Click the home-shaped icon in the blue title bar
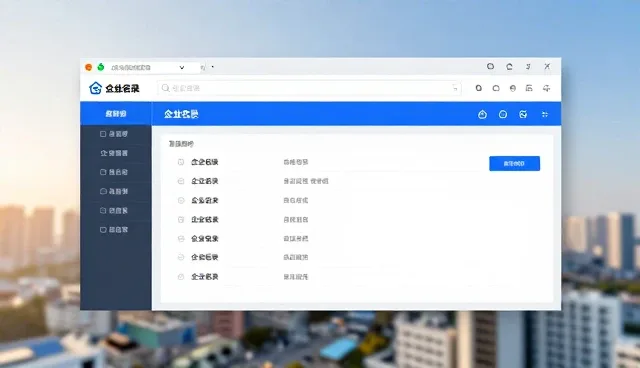This screenshot has height=368, width=640. [x=482, y=114]
